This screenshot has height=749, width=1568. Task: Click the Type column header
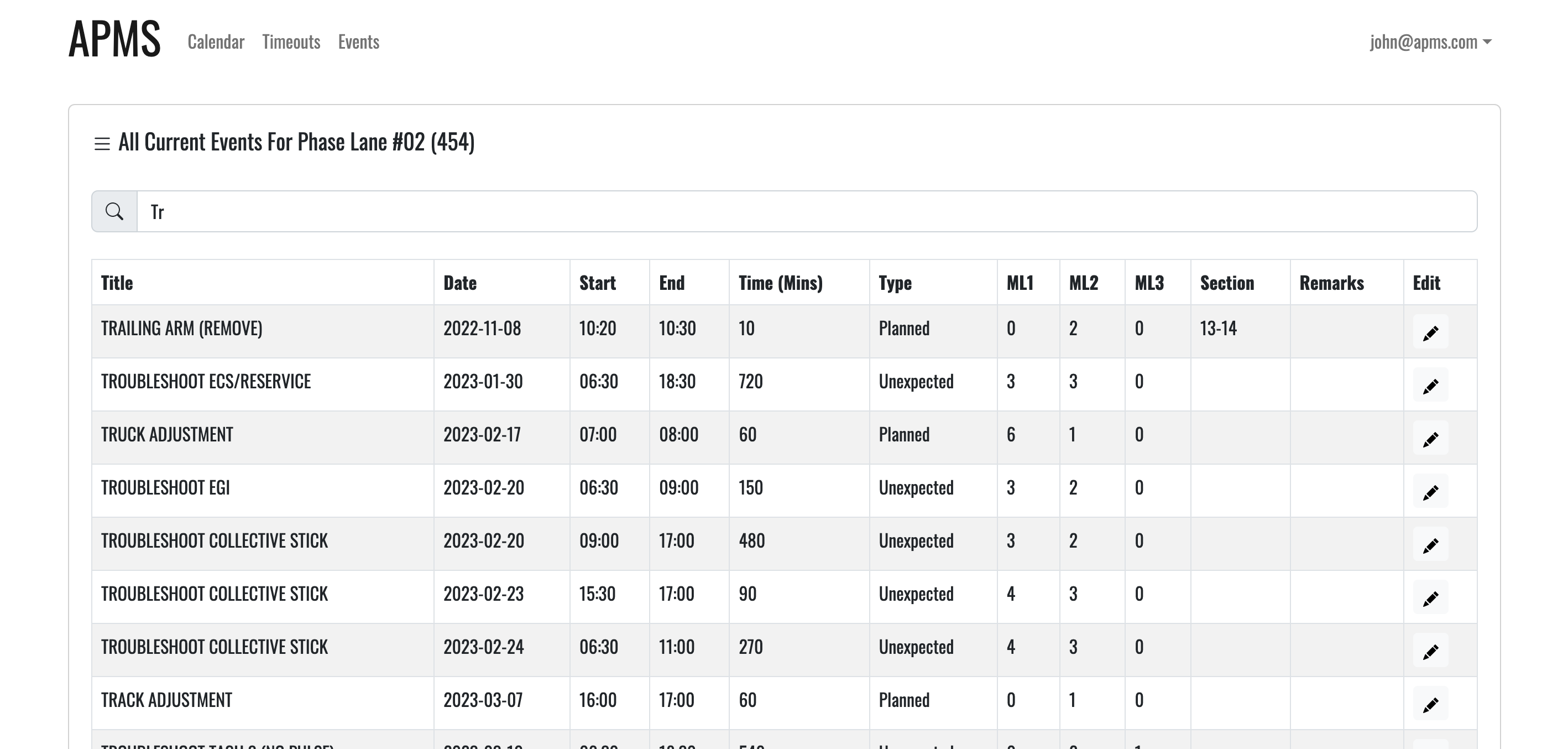point(895,283)
